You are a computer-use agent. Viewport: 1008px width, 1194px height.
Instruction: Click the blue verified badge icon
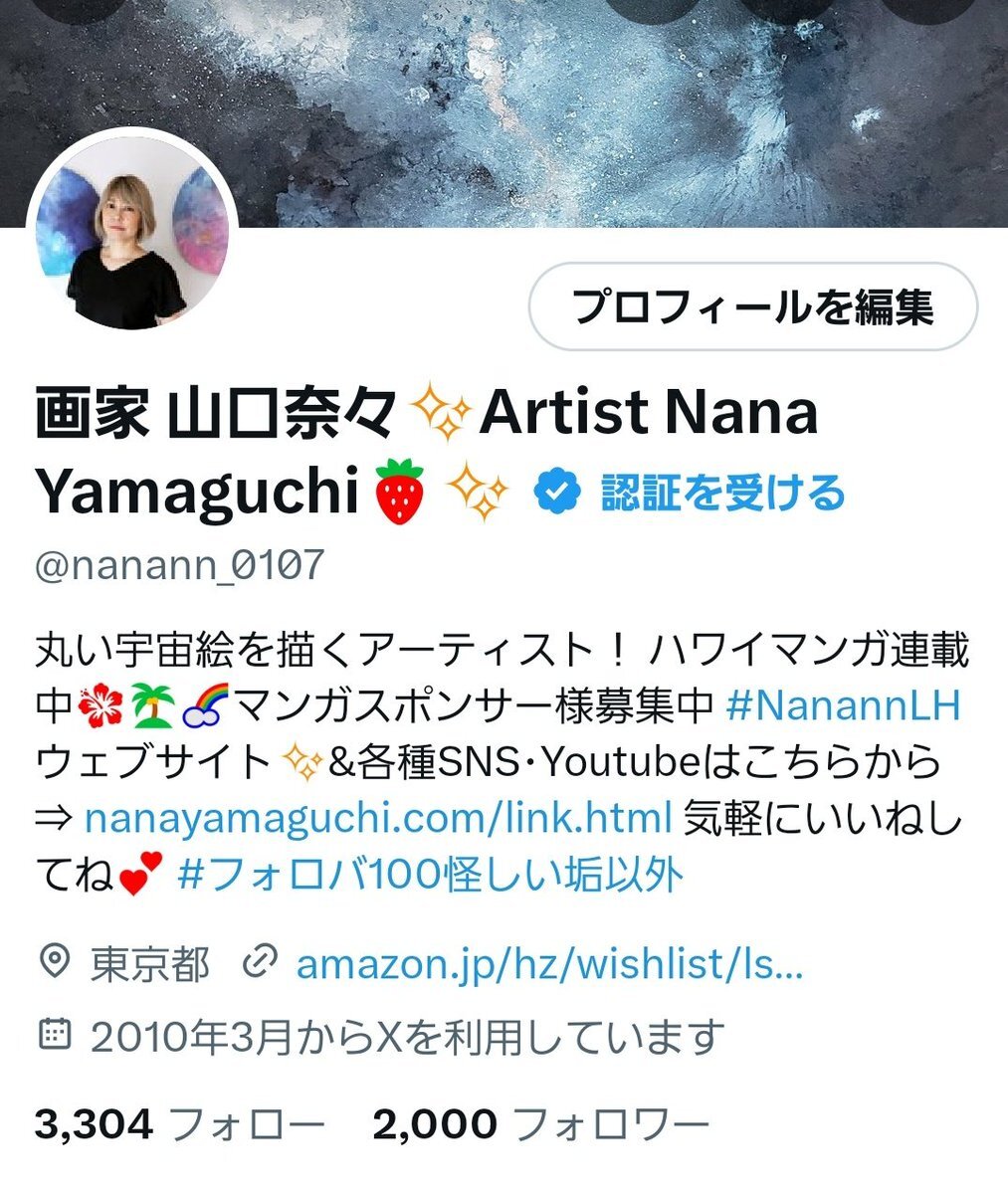pyautogui.click(x=557, y=493)
